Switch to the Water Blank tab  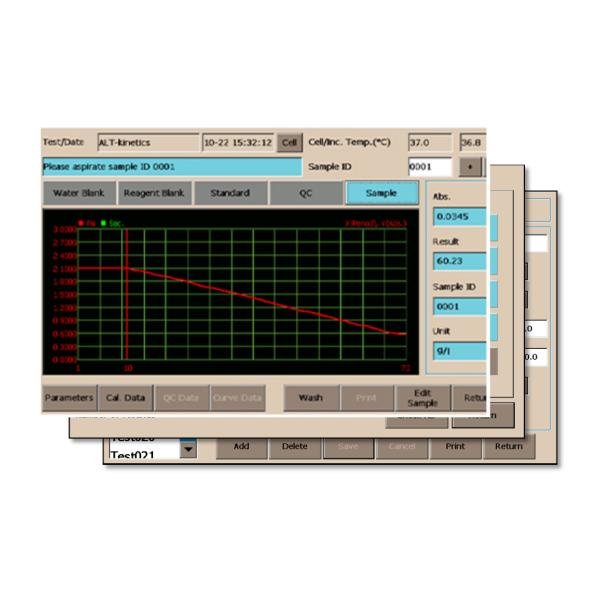[x=79, y=193]
